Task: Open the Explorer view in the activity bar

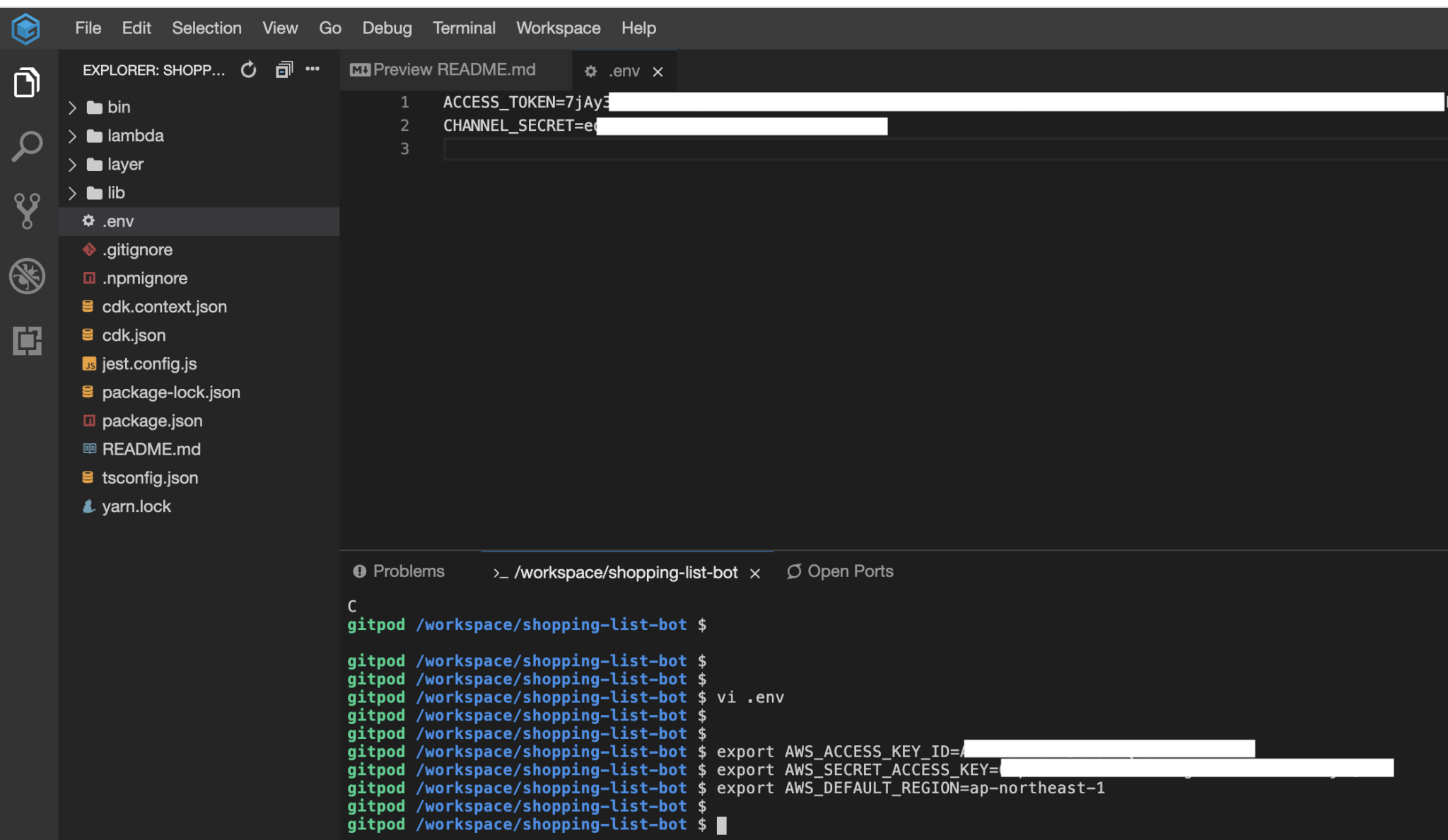Action: point(27,81)
